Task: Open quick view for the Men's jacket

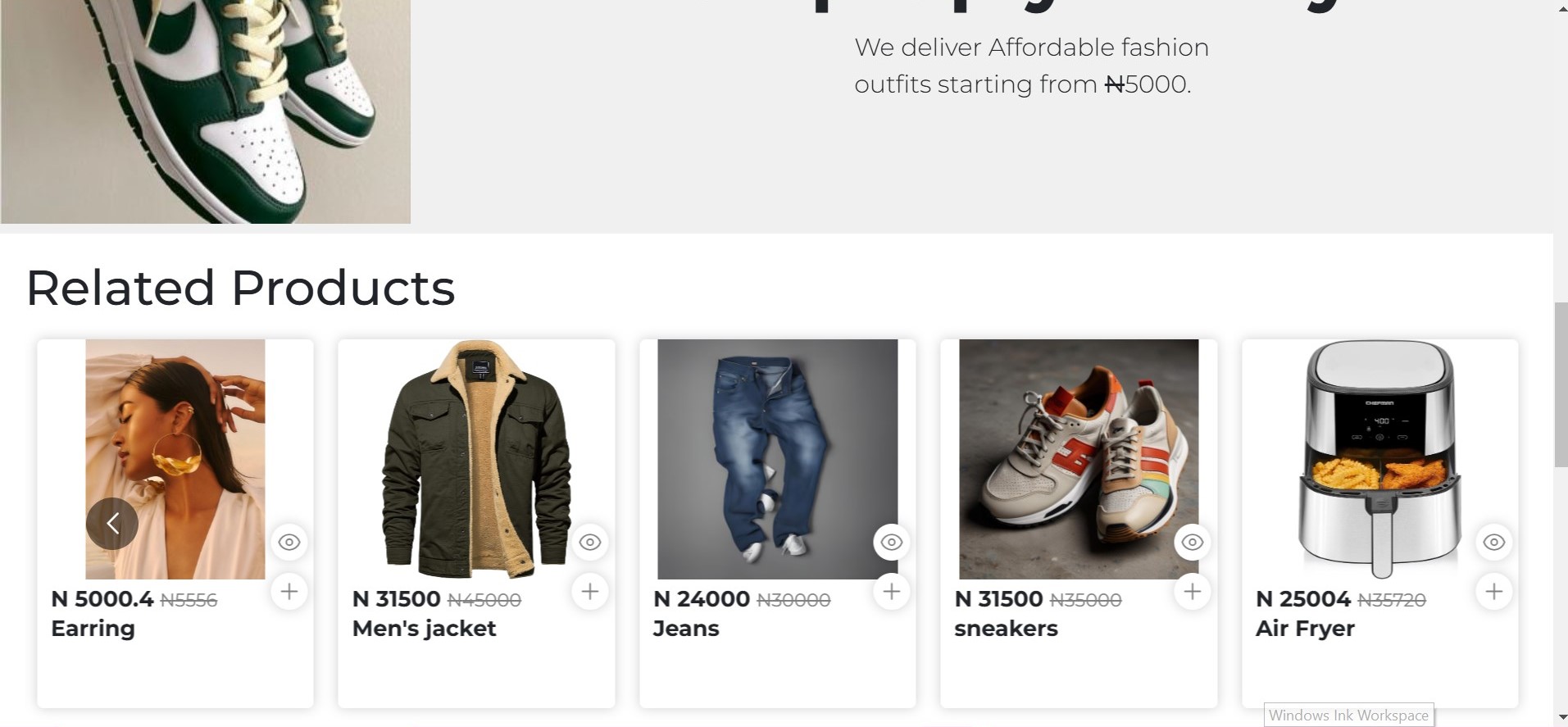Action: [x=590, y=542]
